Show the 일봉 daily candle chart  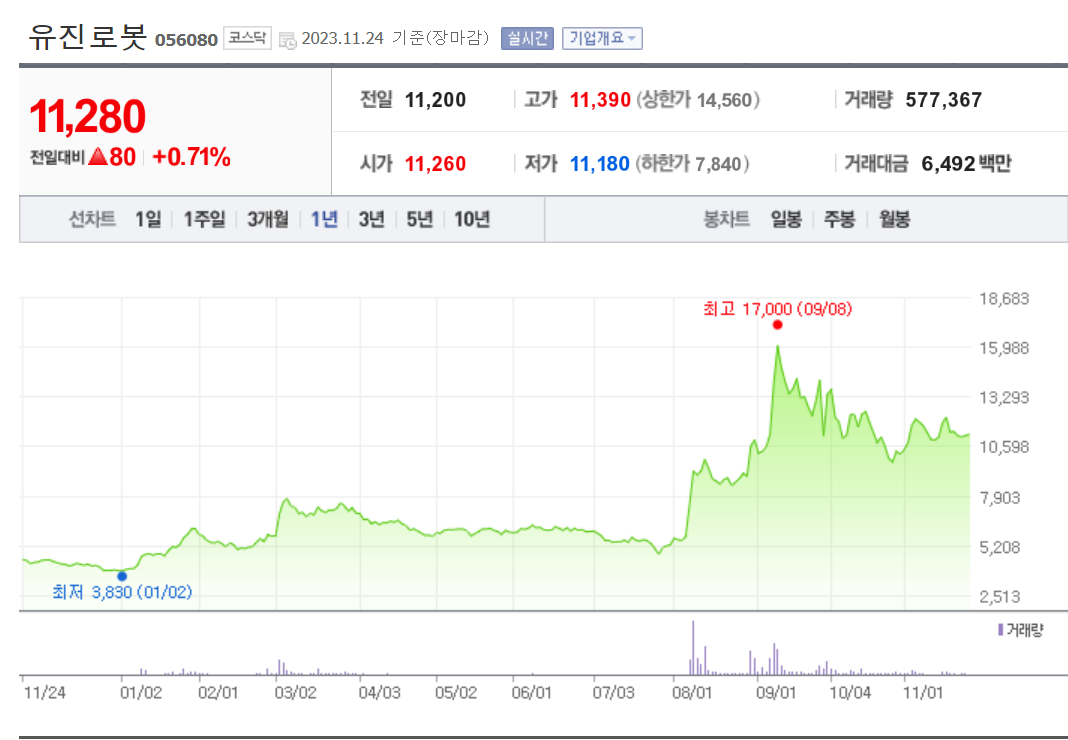coord(785,219)
